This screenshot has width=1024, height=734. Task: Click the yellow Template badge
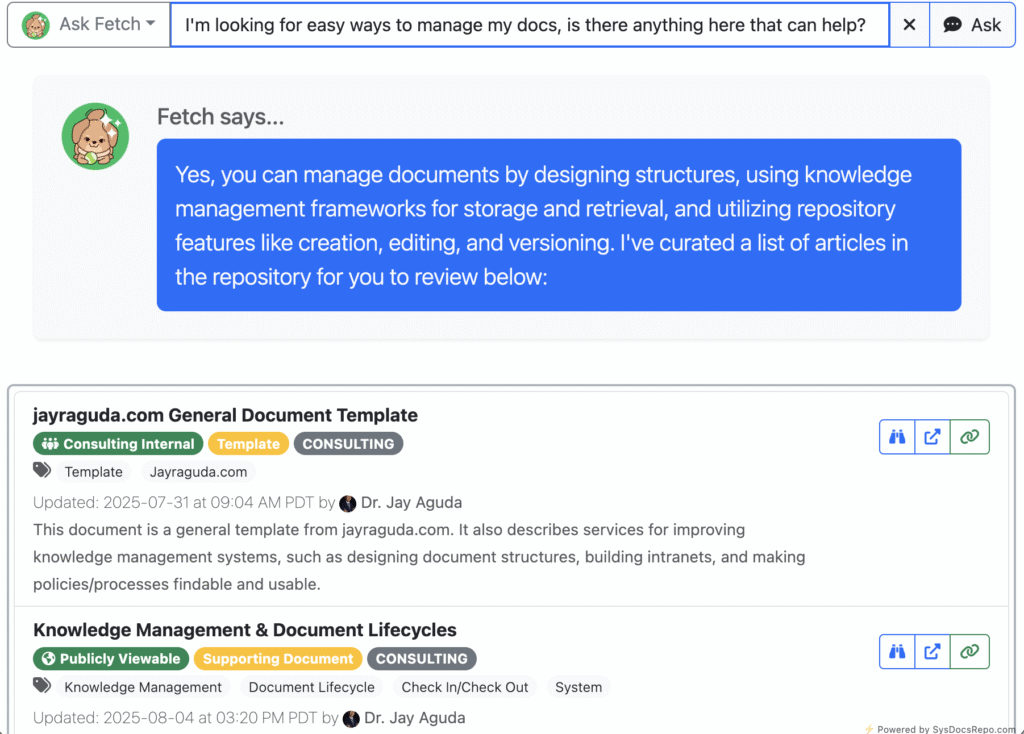point(248,444)
